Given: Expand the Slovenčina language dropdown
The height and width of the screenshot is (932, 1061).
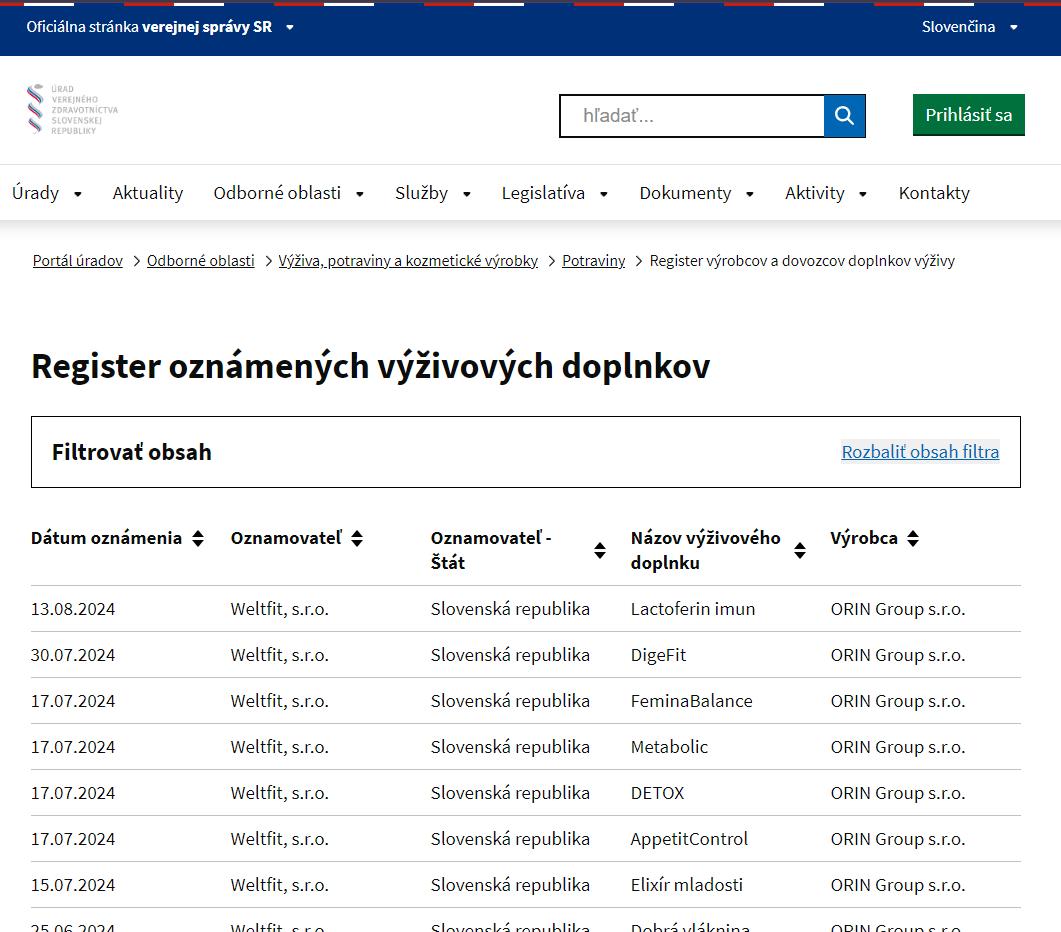Looking at the screenshot, I should tap(969, 27).
